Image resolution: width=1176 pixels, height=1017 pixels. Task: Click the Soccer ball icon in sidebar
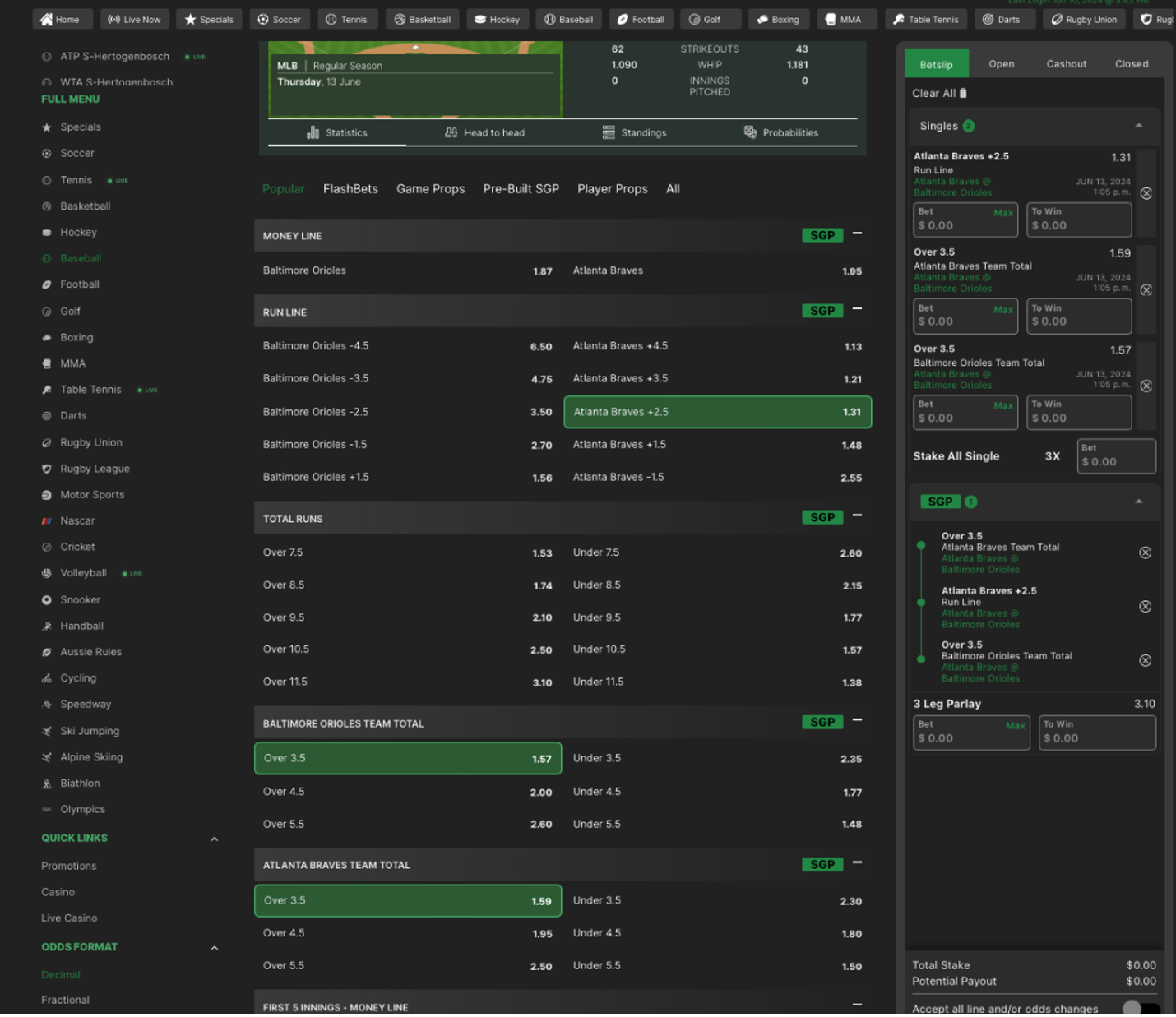coord(47,154)
